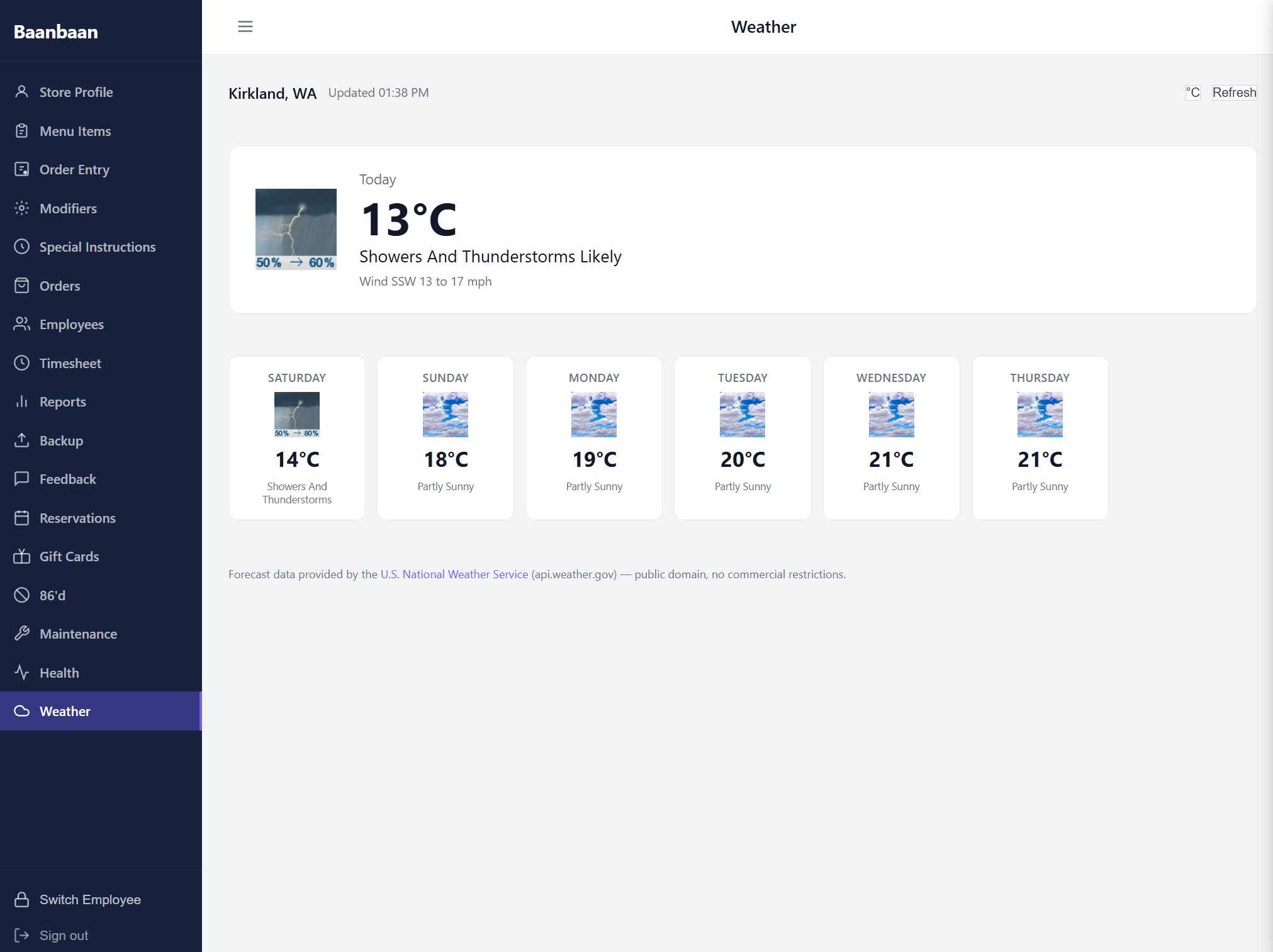Click the 86'd ban circle icon
Image resolution: width=1273 pixels, height=952 pixels.
tap(22, 595)
